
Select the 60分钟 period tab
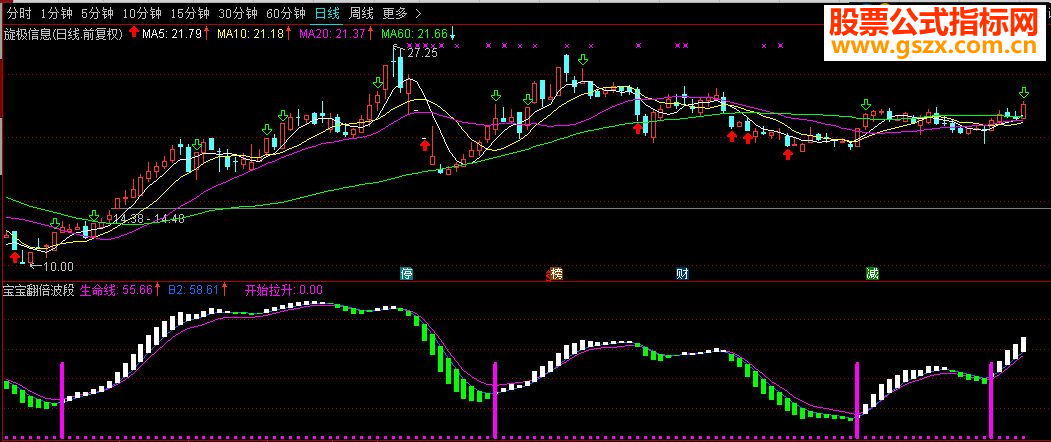(286, 13)
